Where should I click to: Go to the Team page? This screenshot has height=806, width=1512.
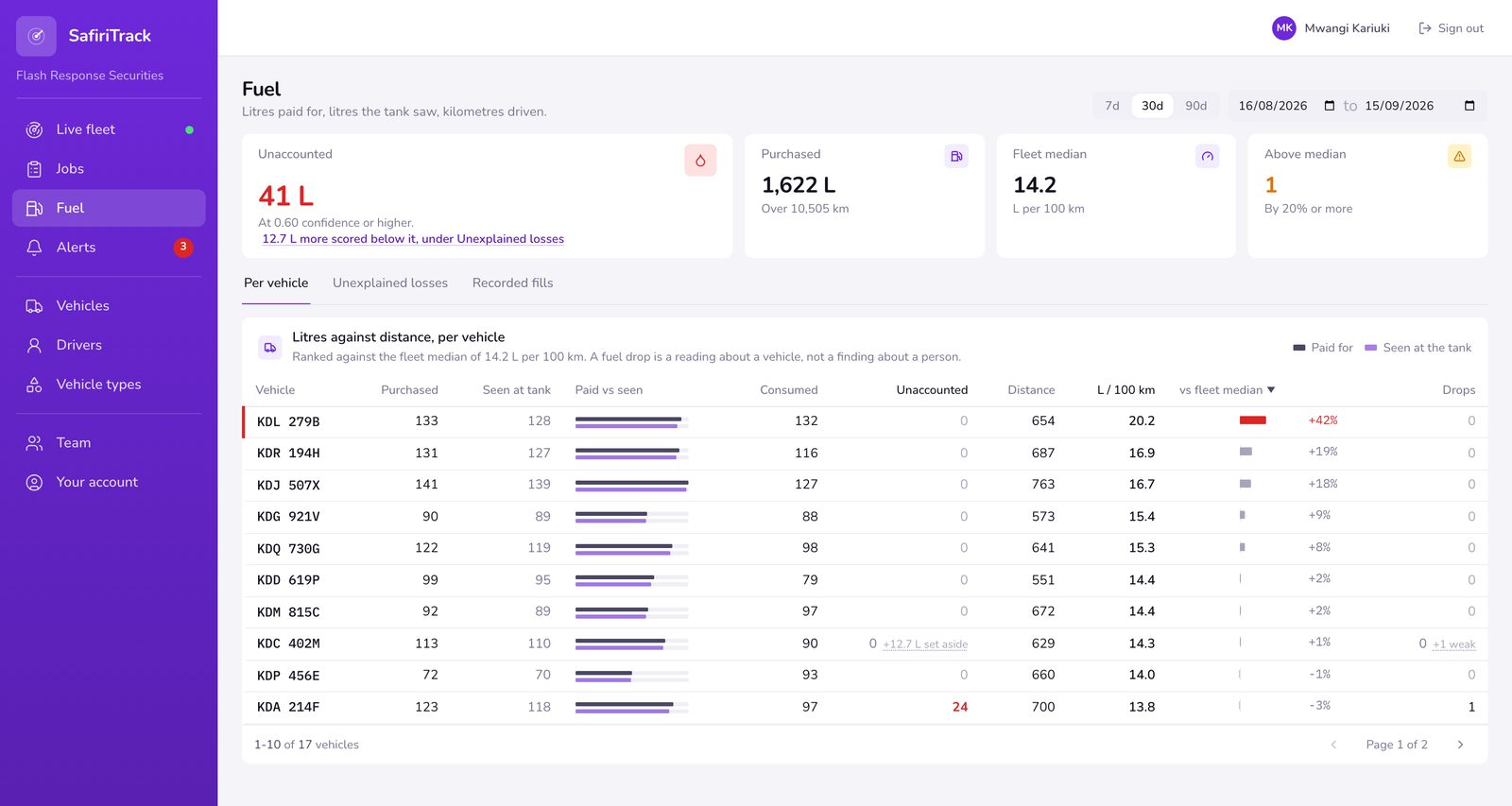pos(109,443)
